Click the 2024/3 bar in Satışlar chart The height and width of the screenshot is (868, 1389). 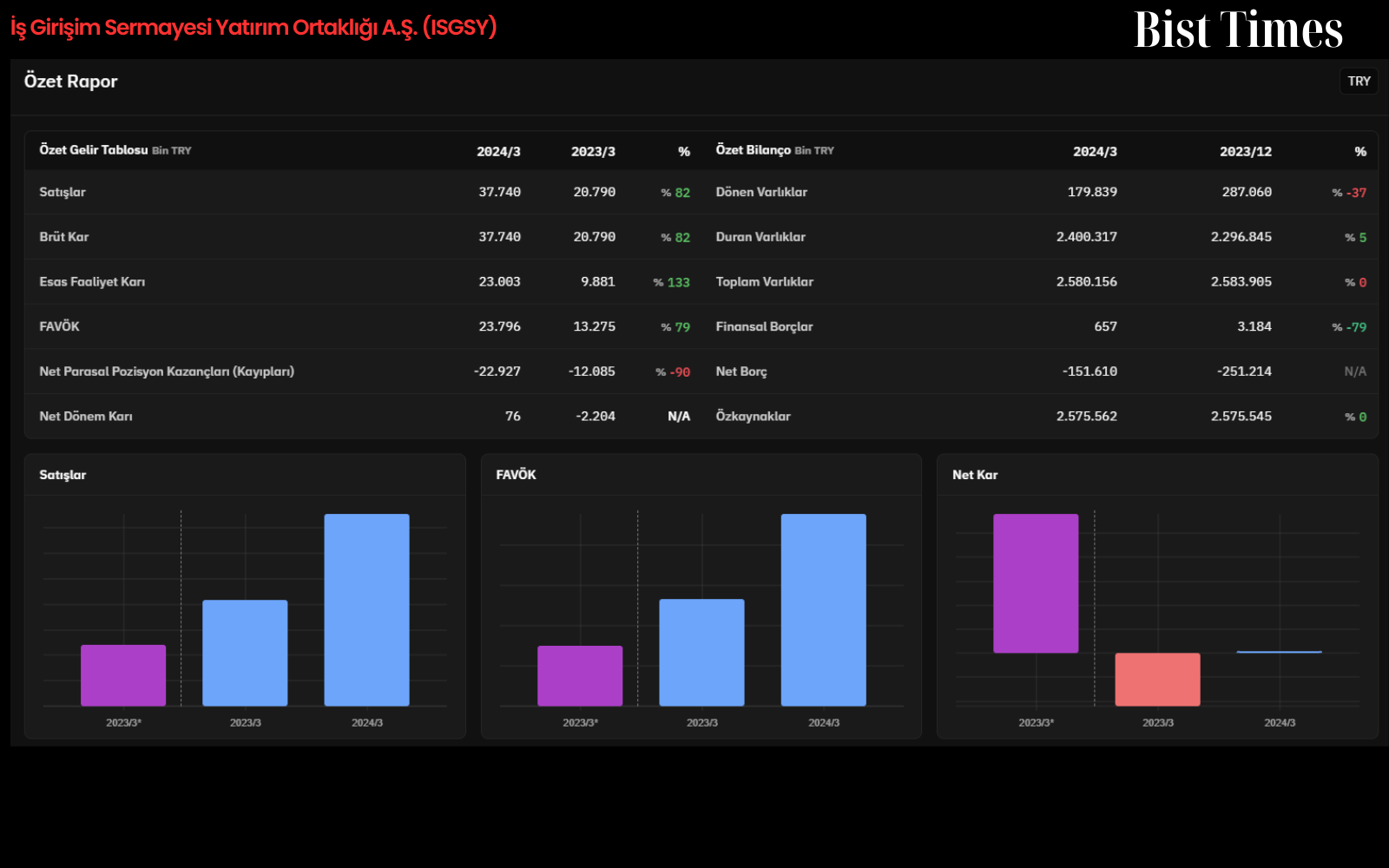pyautogui.click(x=366, y=609)
